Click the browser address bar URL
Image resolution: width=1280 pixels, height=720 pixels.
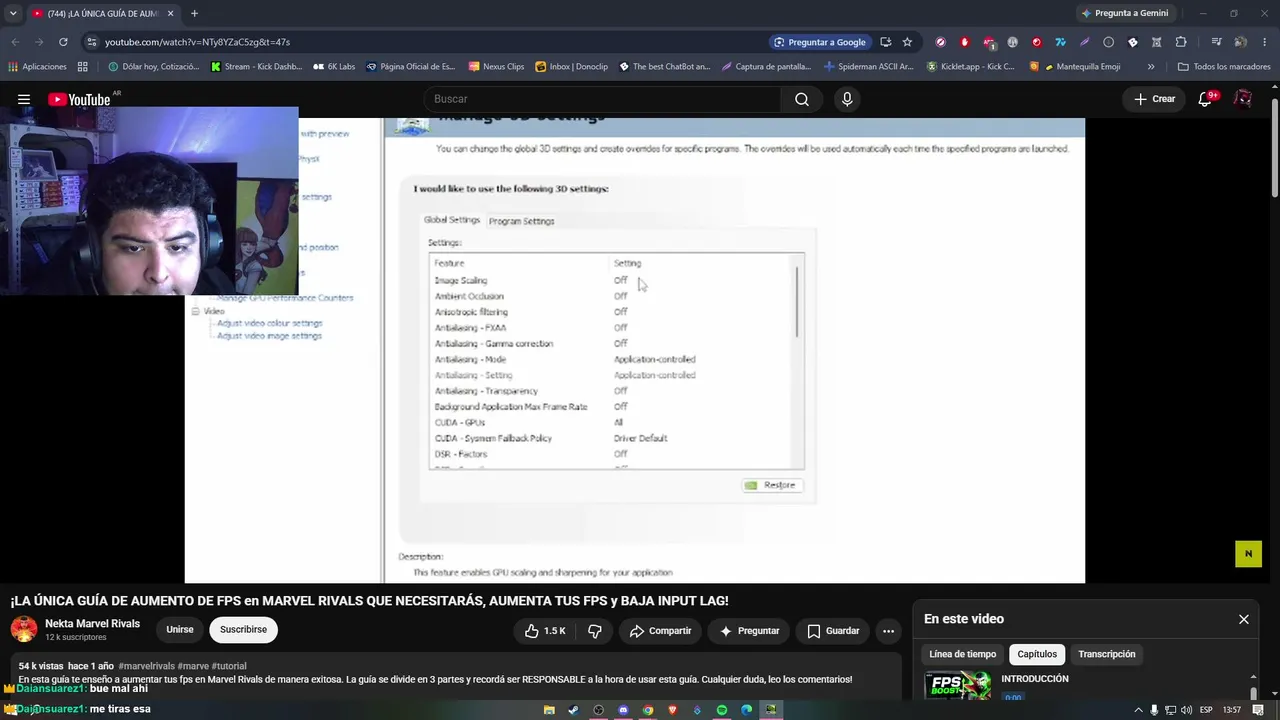coord(197,42)
